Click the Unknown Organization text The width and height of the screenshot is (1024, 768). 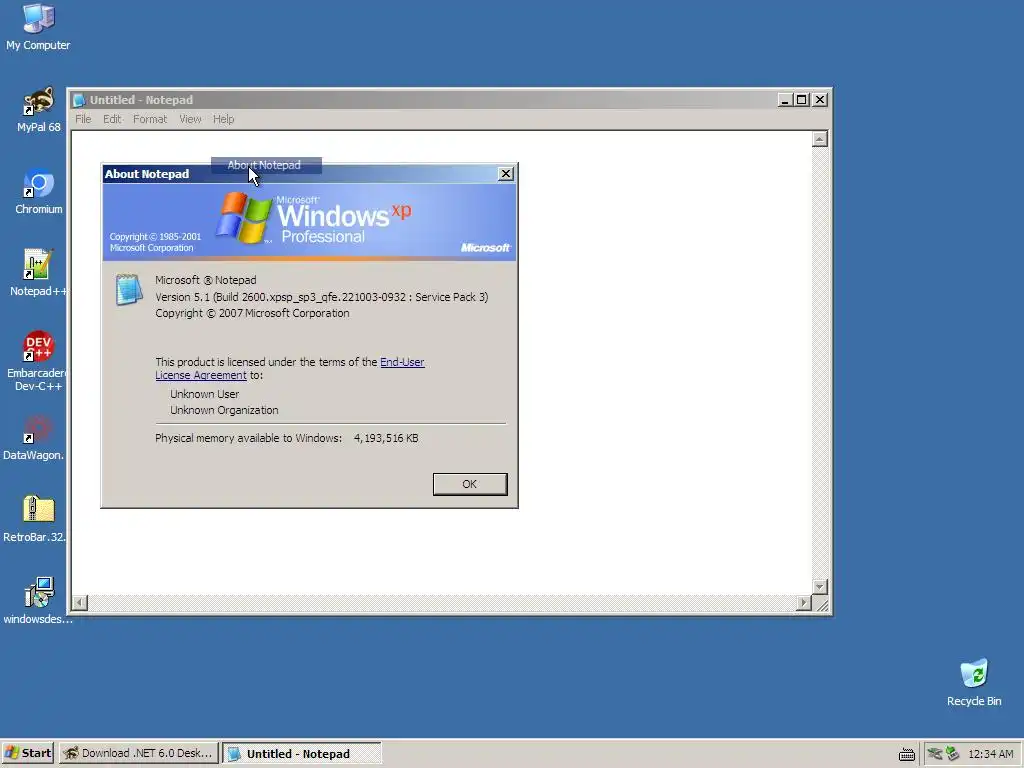click(x=224, y=410)
